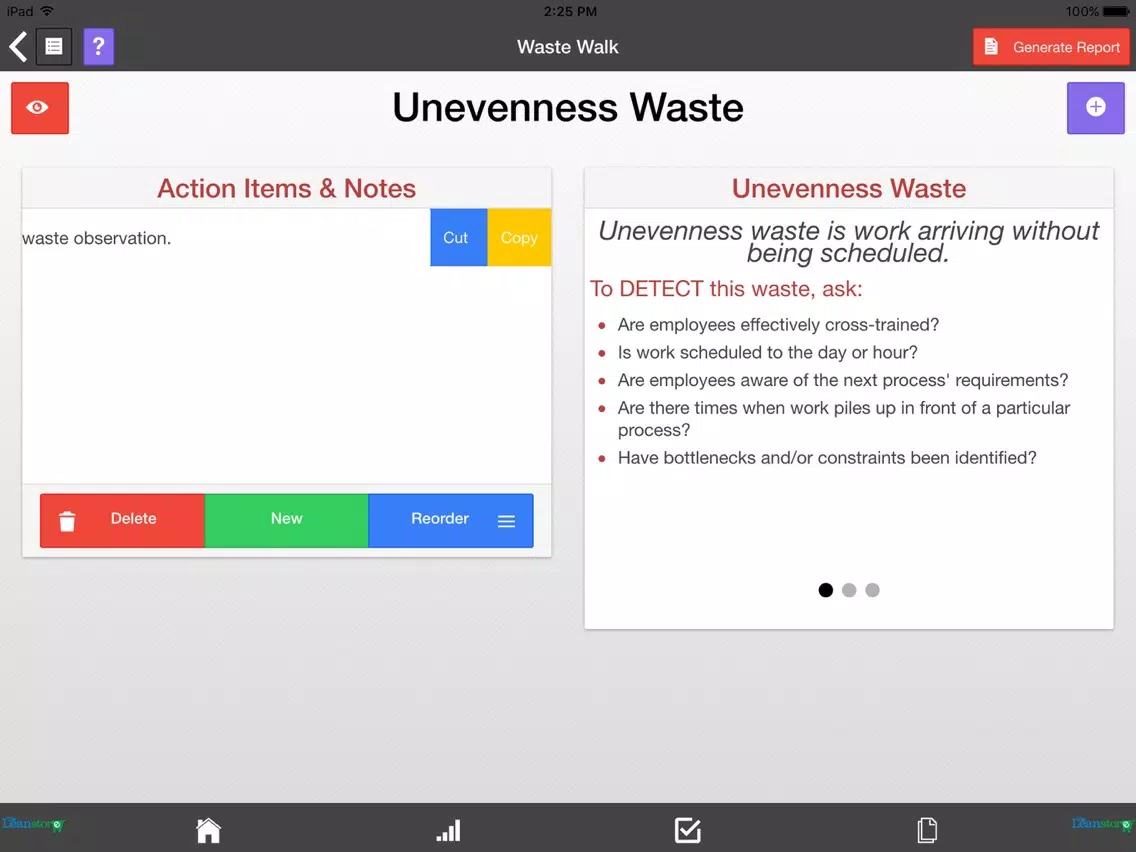Delete the selected action item
The height and width of the screenshot is (852, 1136).
click(x=122, y=520)
